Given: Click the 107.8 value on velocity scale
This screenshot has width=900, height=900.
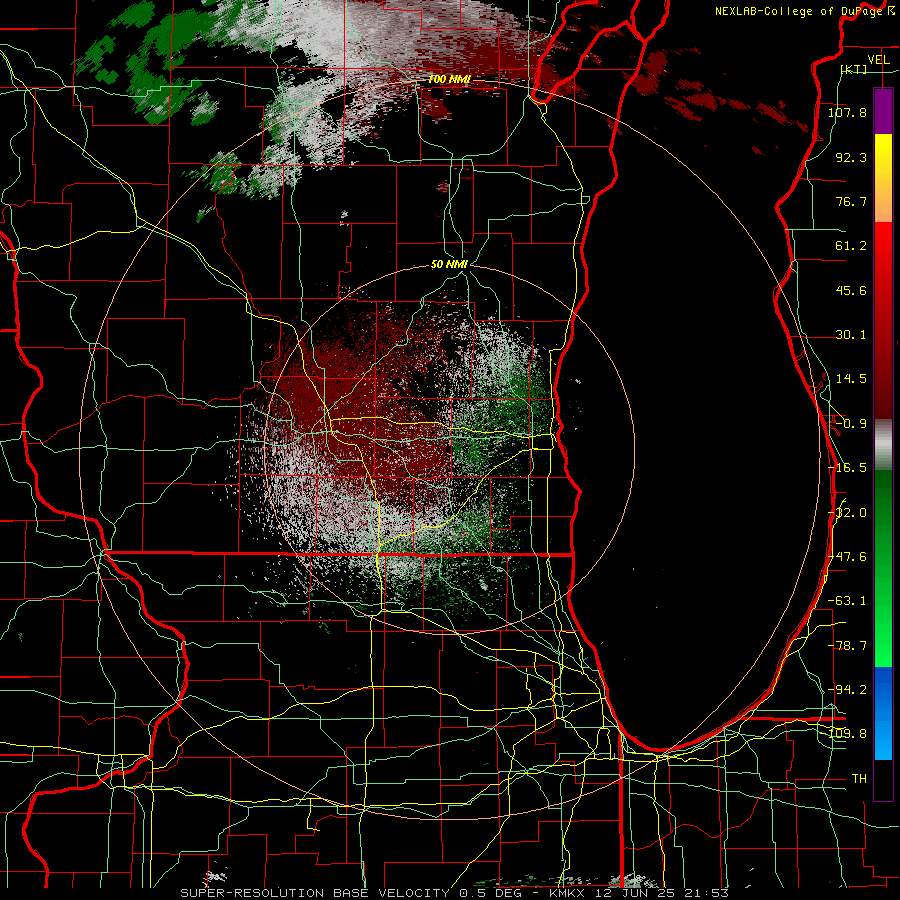Looking at the screenshot, I should 847,112.
